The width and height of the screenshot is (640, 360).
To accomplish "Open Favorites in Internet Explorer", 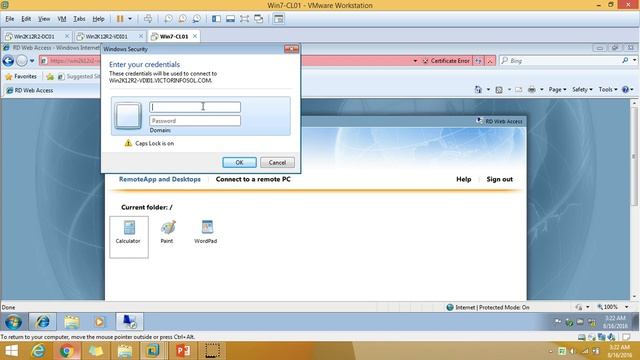I will click(x=21, y=76).
